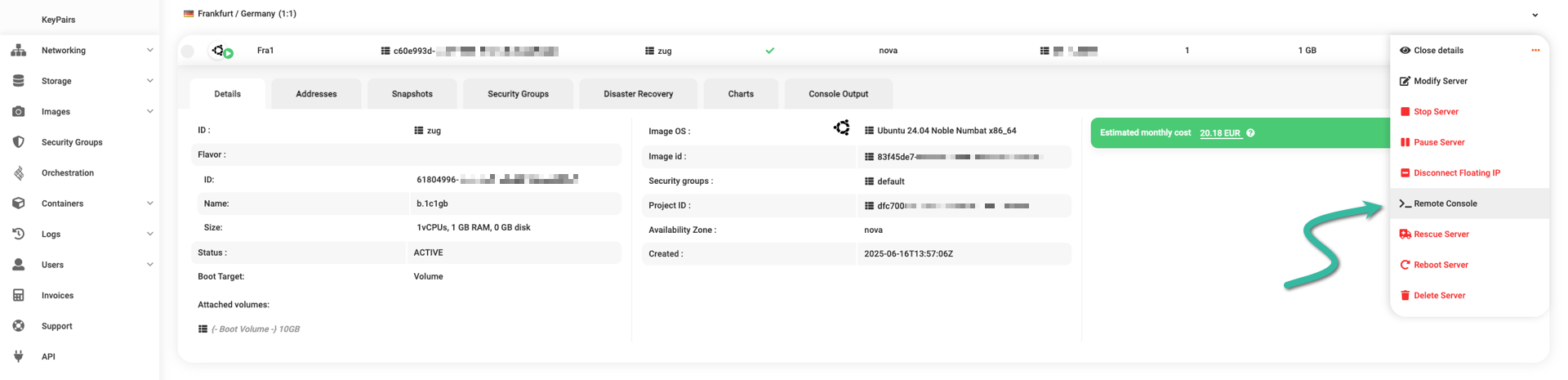The width and height of the screenshot is (1568, 380).
Task: Click the API plug icon
Action: click(19, 356)
